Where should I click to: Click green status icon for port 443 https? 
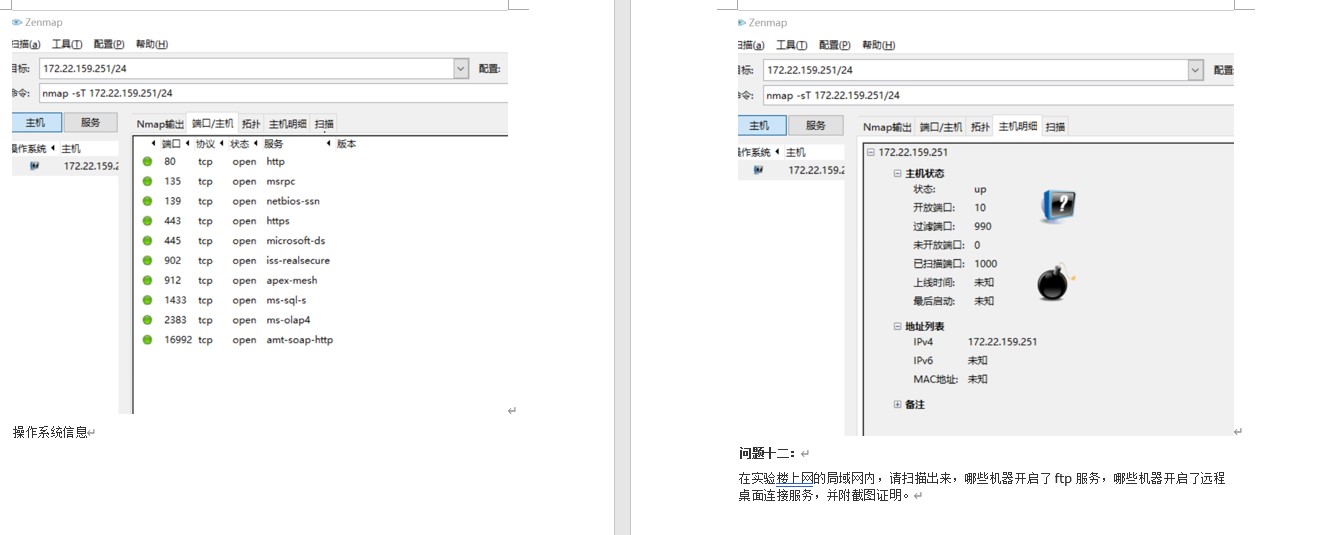click(x=147, y=221)
